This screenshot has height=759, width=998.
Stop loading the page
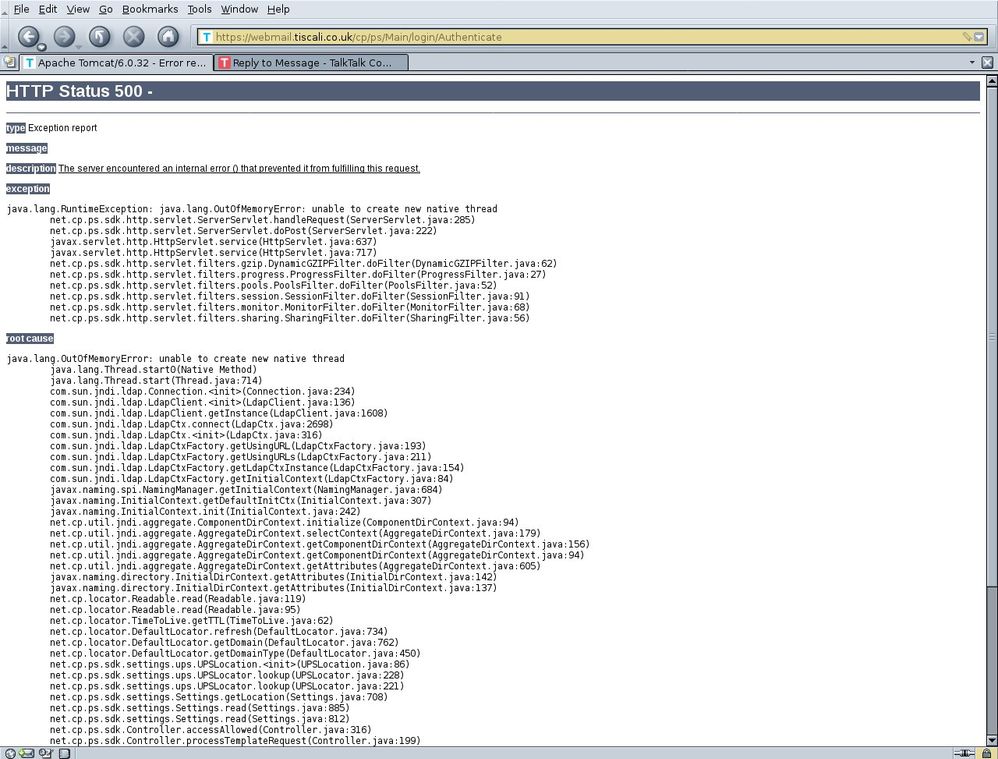coord(133,36)
